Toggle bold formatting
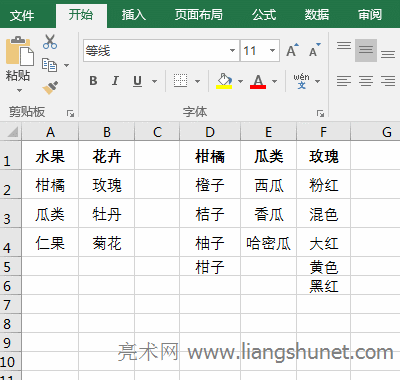Screen dimensions: 400x380 click(93, 81)
